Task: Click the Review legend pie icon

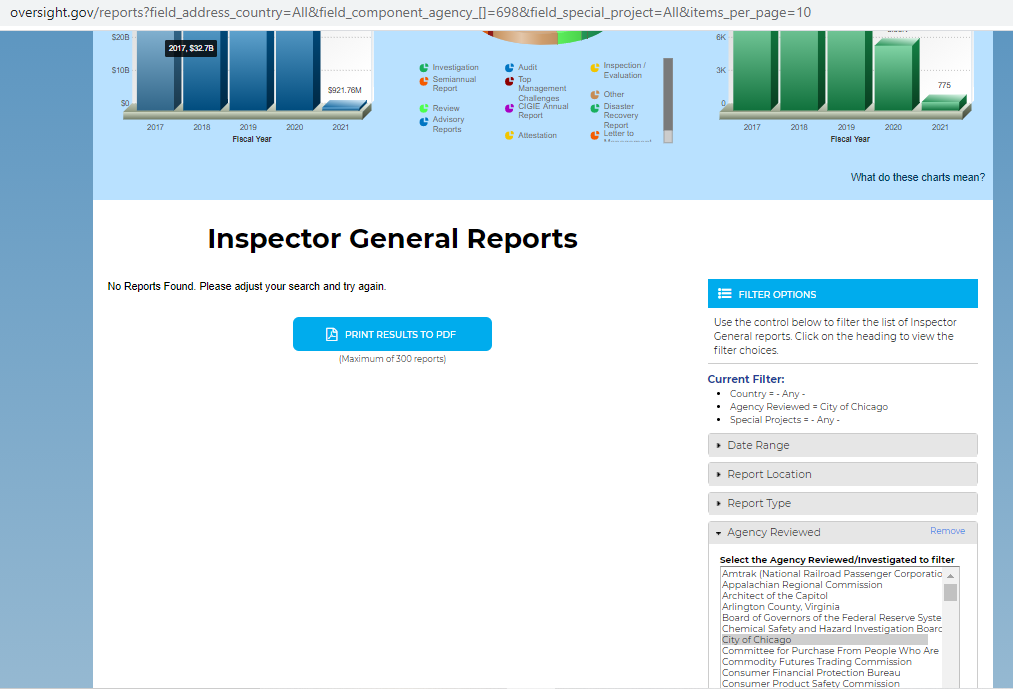Action: click(424, 109)
